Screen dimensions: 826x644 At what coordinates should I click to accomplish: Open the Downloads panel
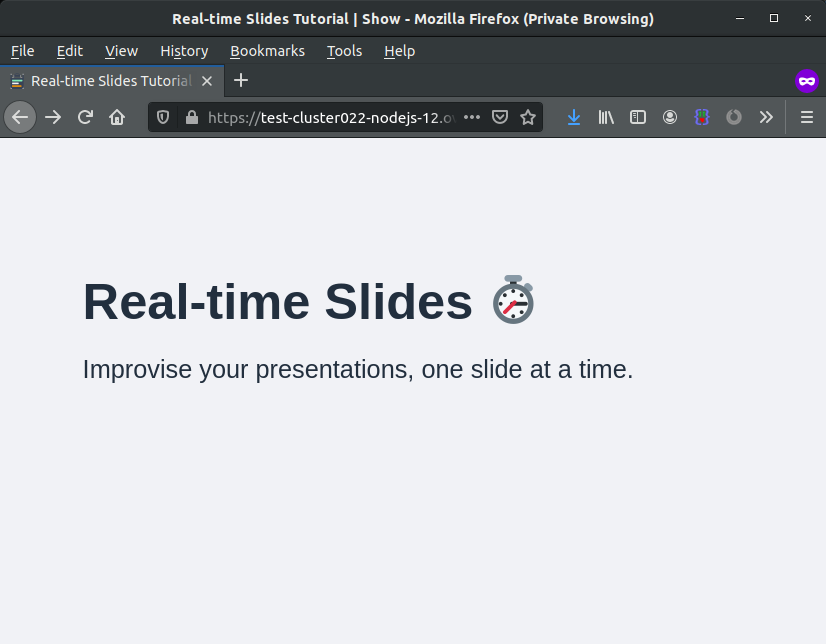point(573,117)
